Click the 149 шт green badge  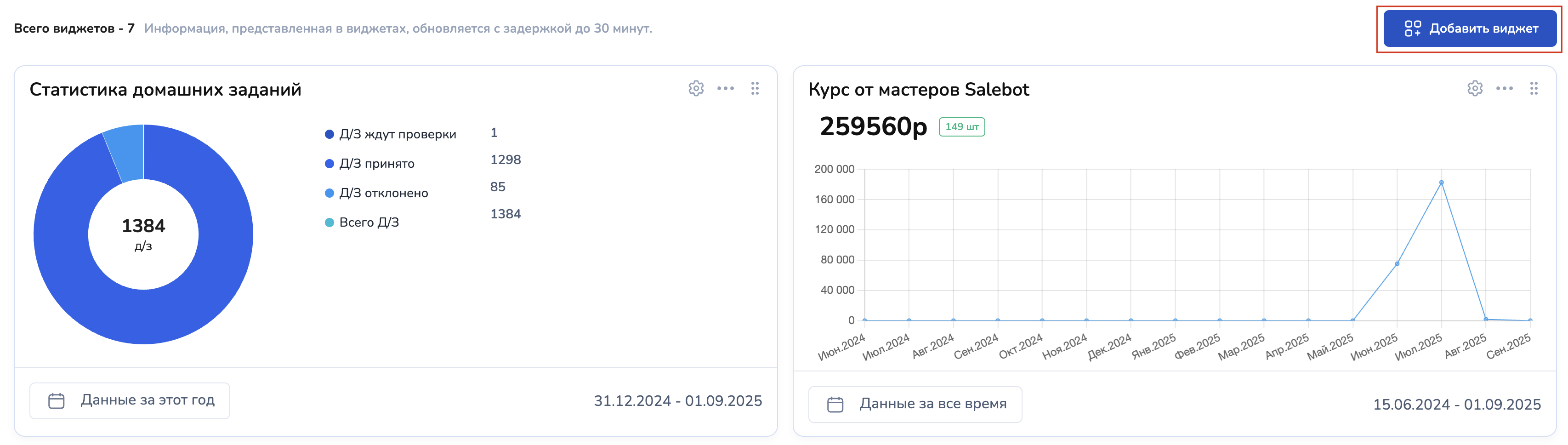(962, 126)
